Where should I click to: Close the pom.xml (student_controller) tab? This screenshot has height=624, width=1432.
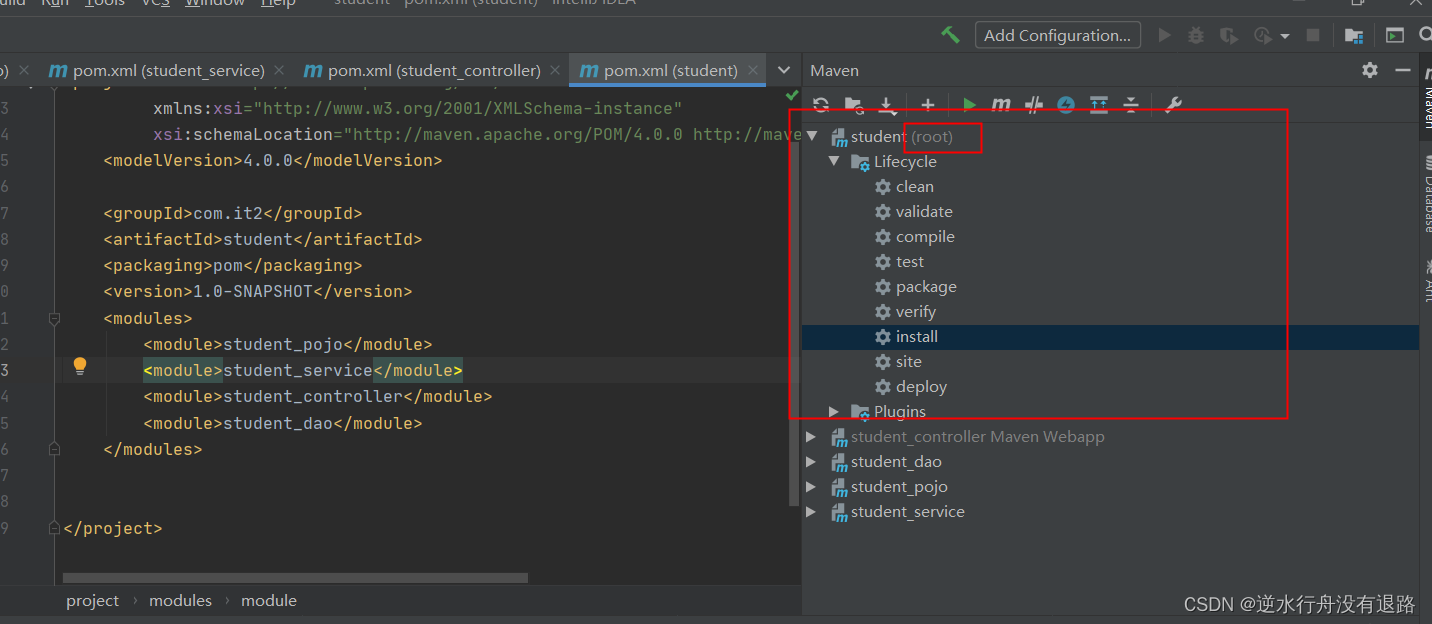point(555,70)
